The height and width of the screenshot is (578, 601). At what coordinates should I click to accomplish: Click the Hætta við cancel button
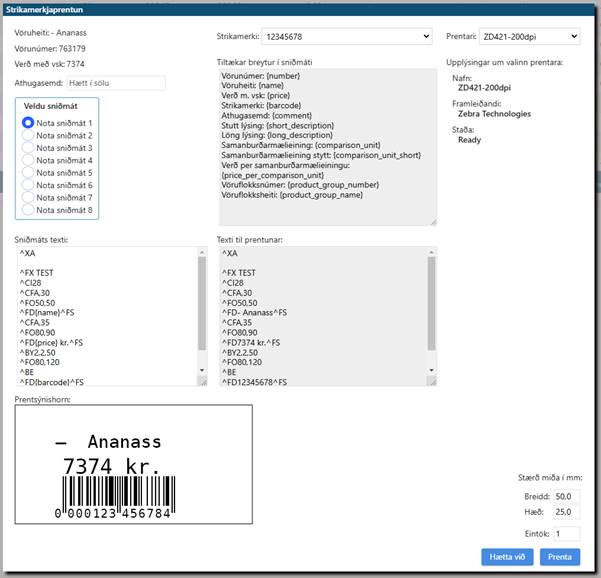point(507,557)
